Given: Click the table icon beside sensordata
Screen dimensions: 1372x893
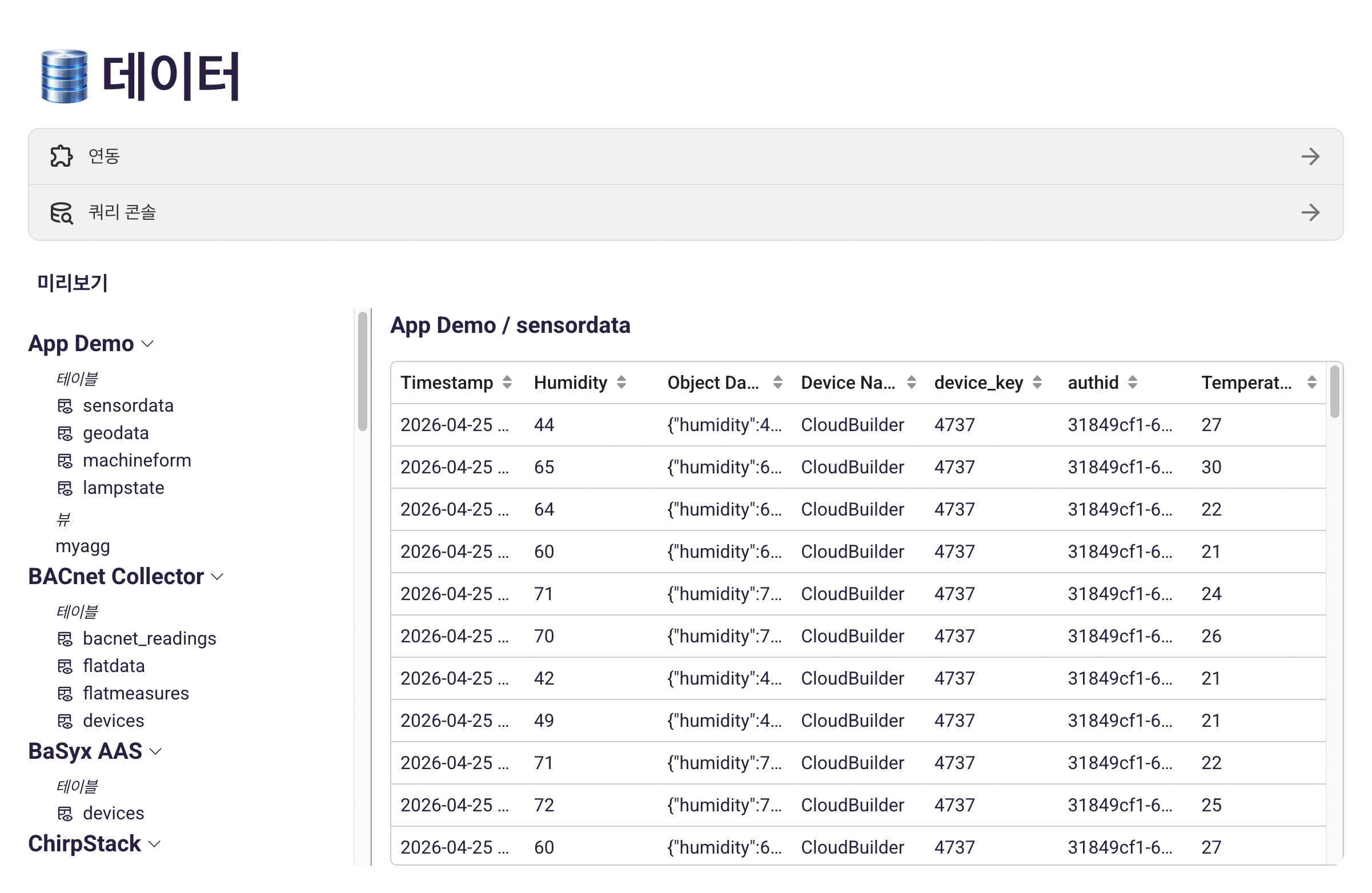Looking at the screenshot, I should (x=65, y=406).
